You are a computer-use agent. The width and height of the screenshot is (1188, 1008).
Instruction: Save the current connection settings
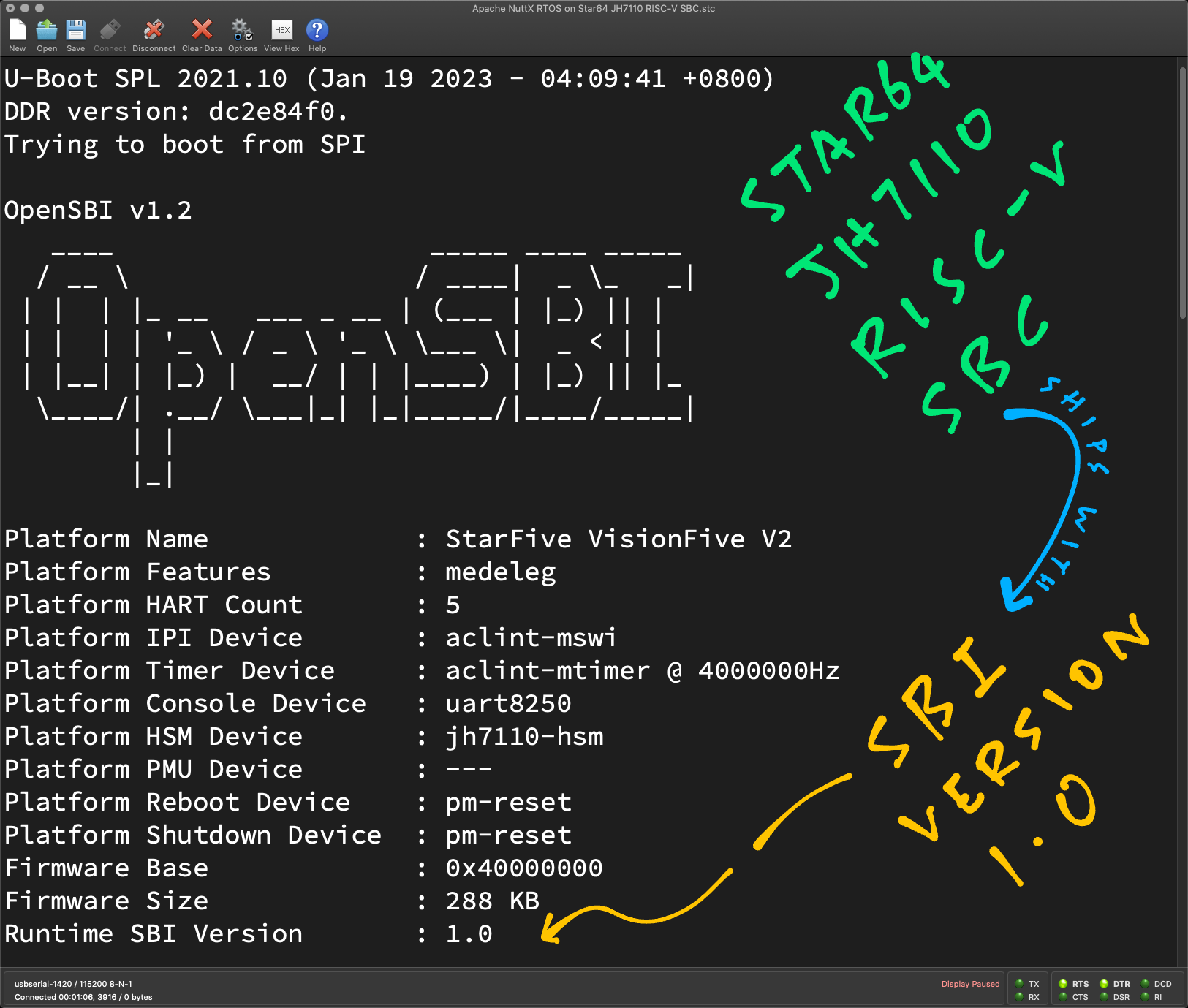[x=76, y=35]
